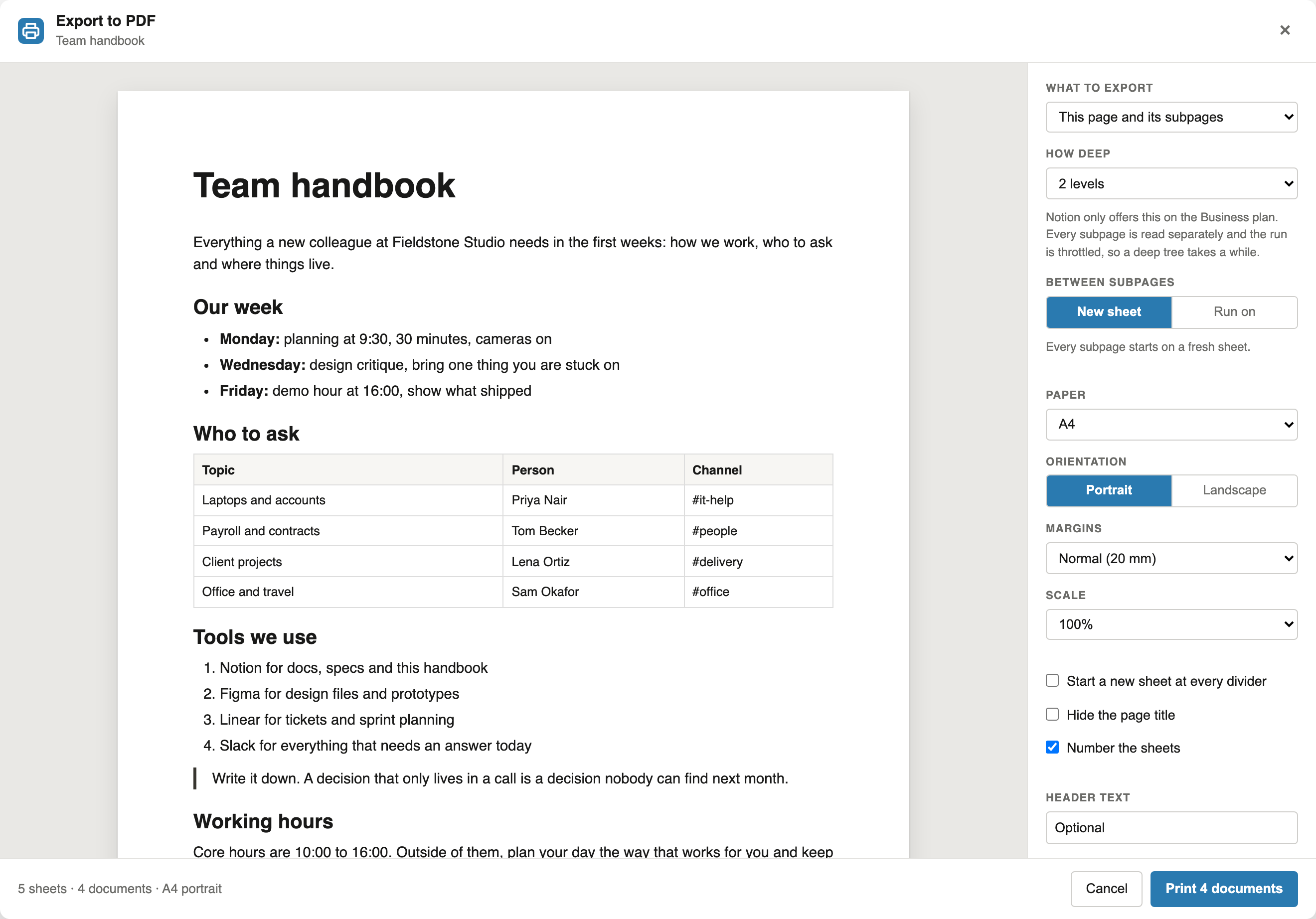Click the #office channel cell

coord(758,592)
